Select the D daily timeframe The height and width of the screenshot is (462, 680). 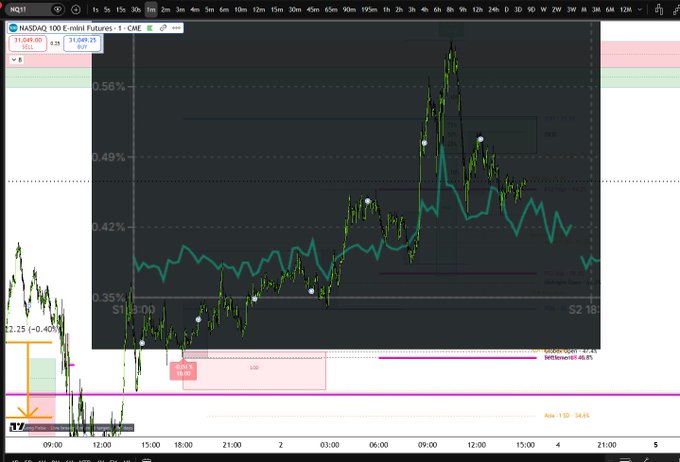coord(506,9)
